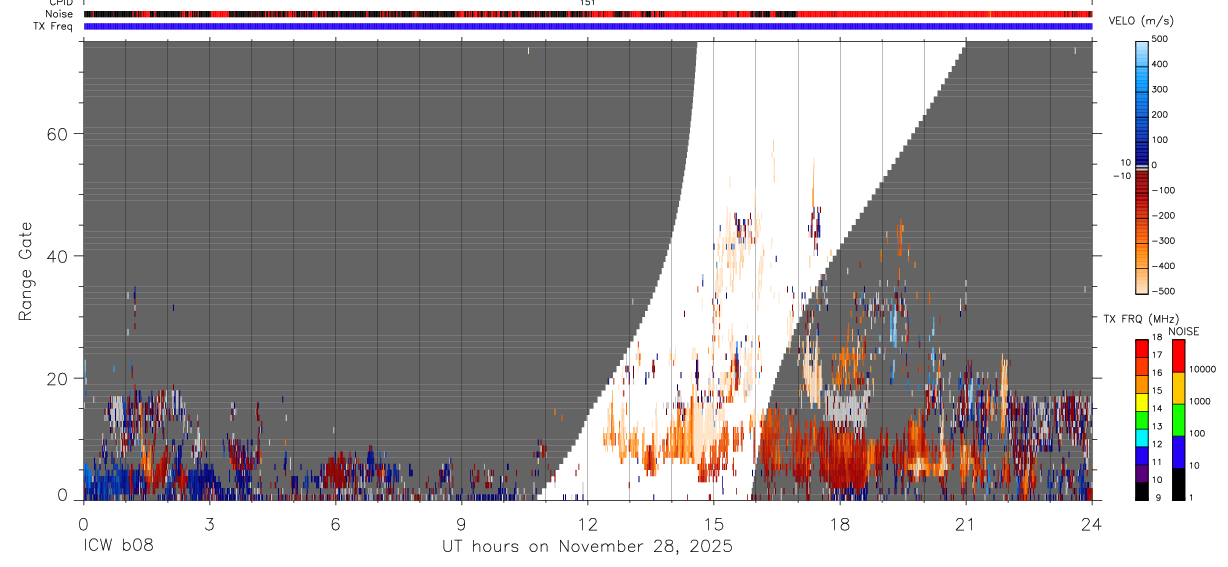The width and height of the screenshot is (1228, 567).
Task: Click the "Noise" row label at top left
Action: (x=60, y=14)
